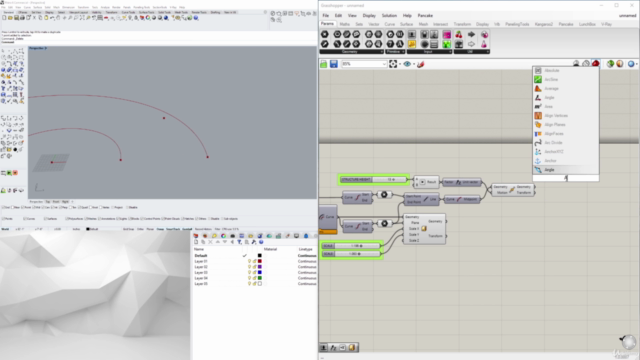Open the dropdown arrow beside the eye Preview icon
Image resolution: width=640 pixels, height=360 pixels.
(413, 64)
